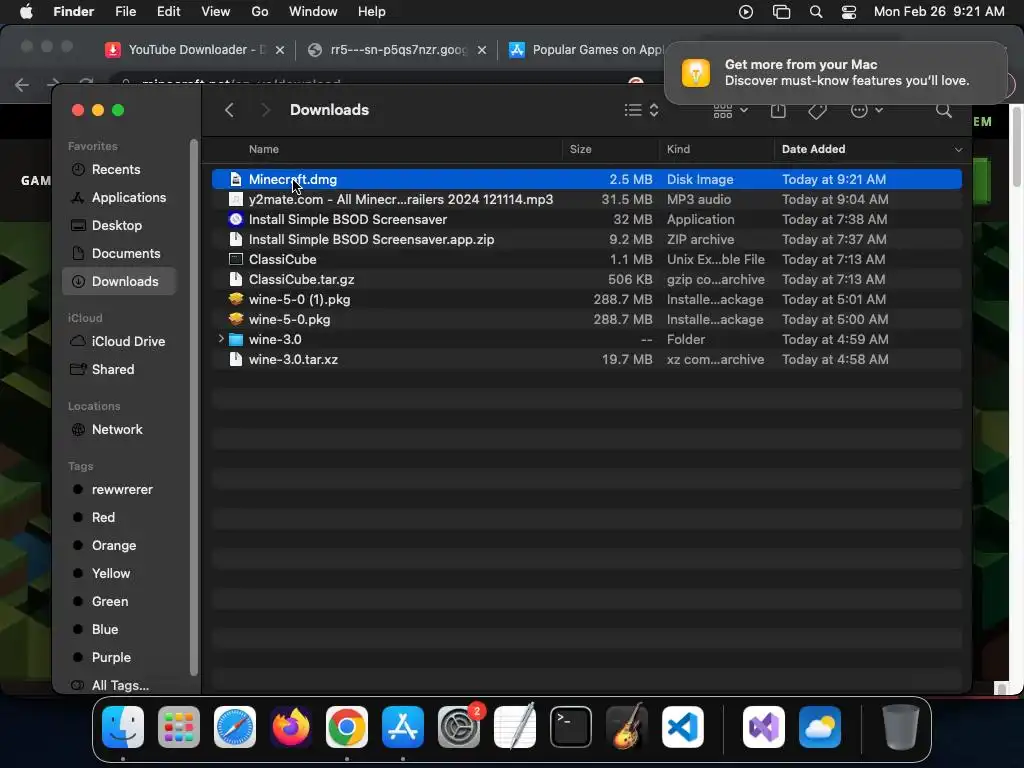Sort files by the Size column header

[581, 150]
